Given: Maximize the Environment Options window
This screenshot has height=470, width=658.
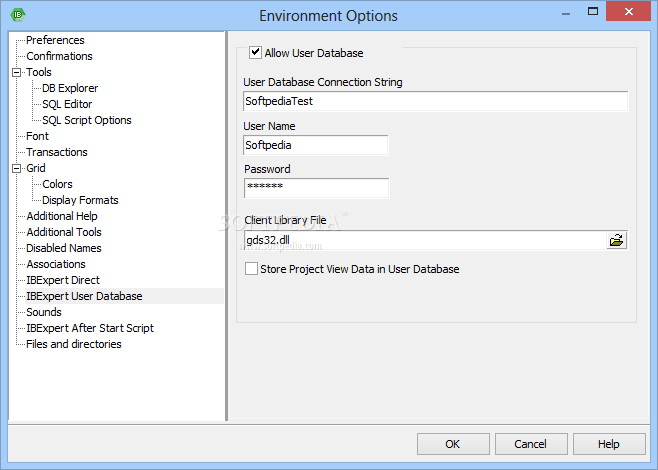Looking at the screenshot, I should tap(593, 12).
